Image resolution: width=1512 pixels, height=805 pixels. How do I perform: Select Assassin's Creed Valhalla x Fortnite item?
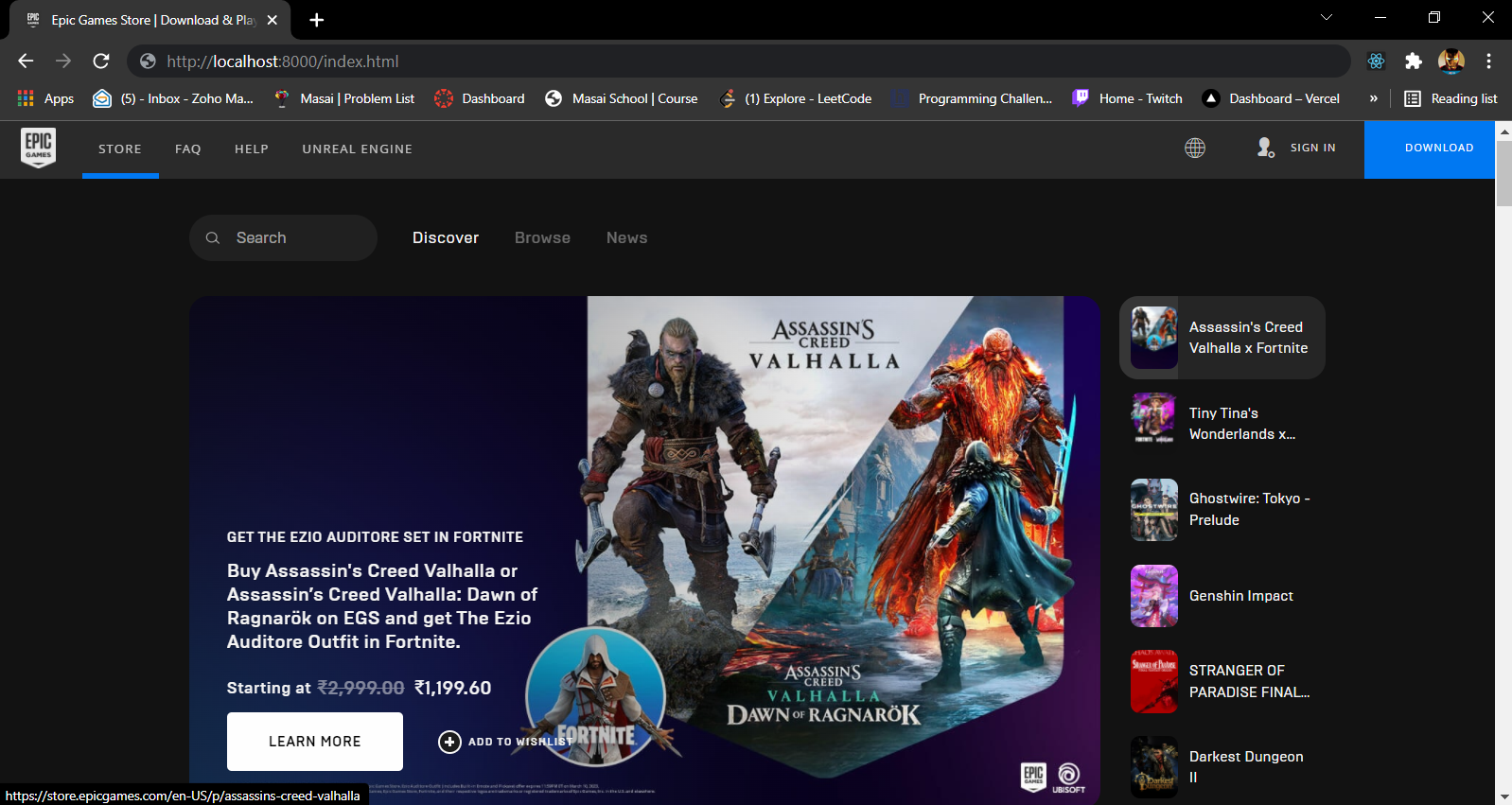(1222, 338)
